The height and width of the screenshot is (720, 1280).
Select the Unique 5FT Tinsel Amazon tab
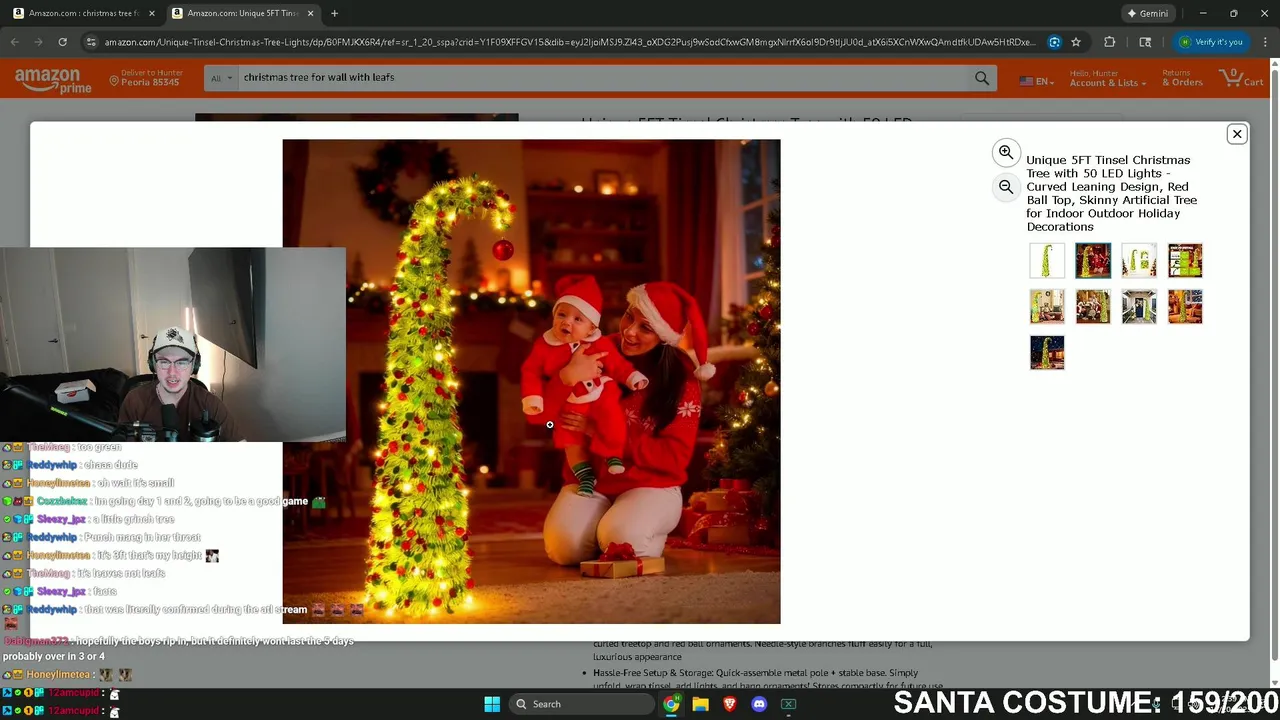(x=240, y=13)
